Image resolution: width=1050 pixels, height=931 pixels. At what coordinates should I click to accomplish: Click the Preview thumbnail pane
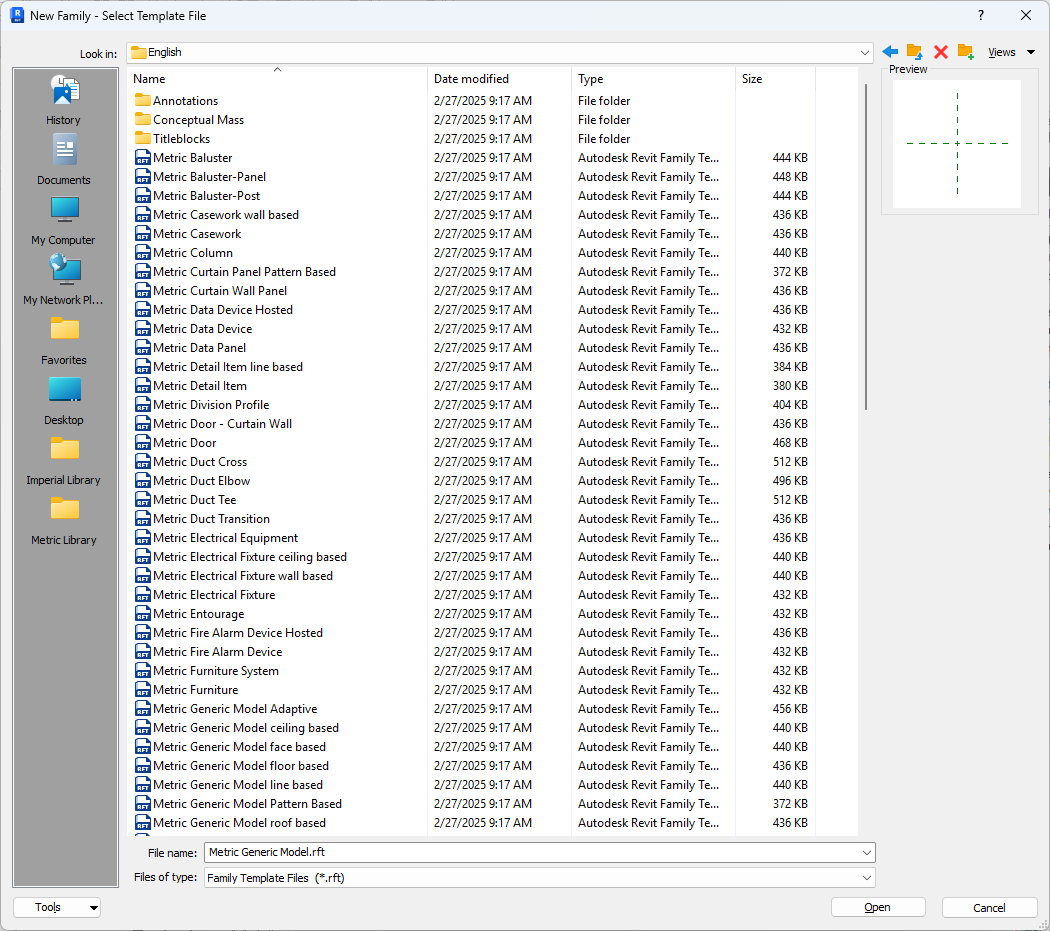(x=957, y=143)
